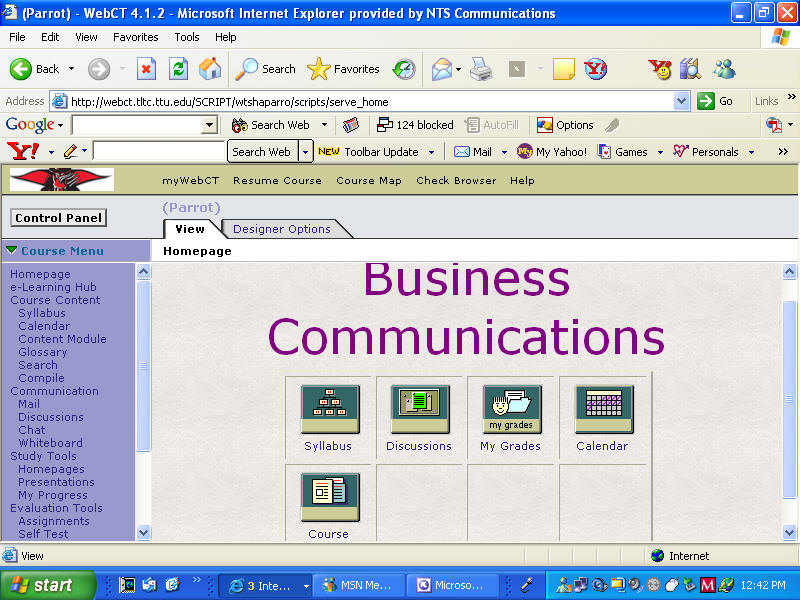Click the Resume Course link

click(277, 181)
